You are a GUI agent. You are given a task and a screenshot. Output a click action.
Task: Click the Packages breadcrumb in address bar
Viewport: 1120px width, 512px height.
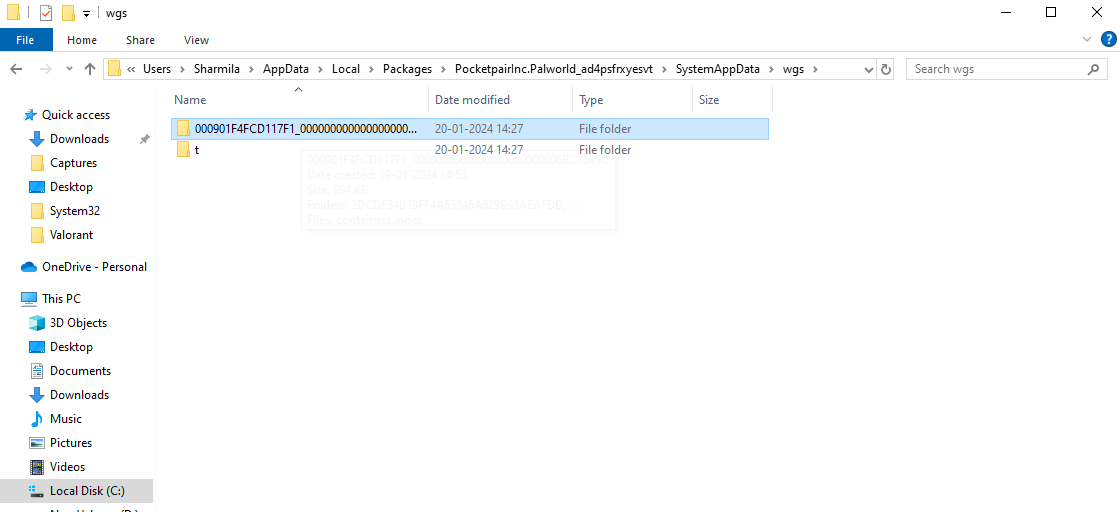(x=407, y=69)
